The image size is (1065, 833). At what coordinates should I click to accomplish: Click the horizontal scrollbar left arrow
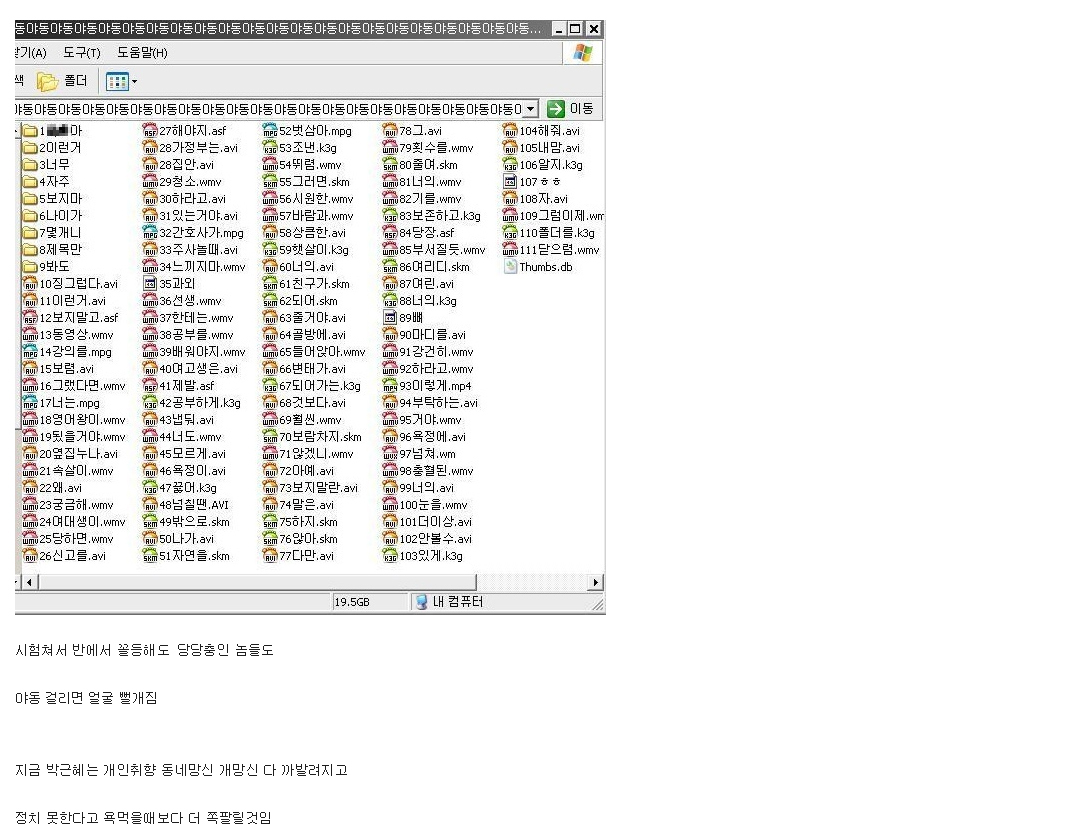coord(29,582)
